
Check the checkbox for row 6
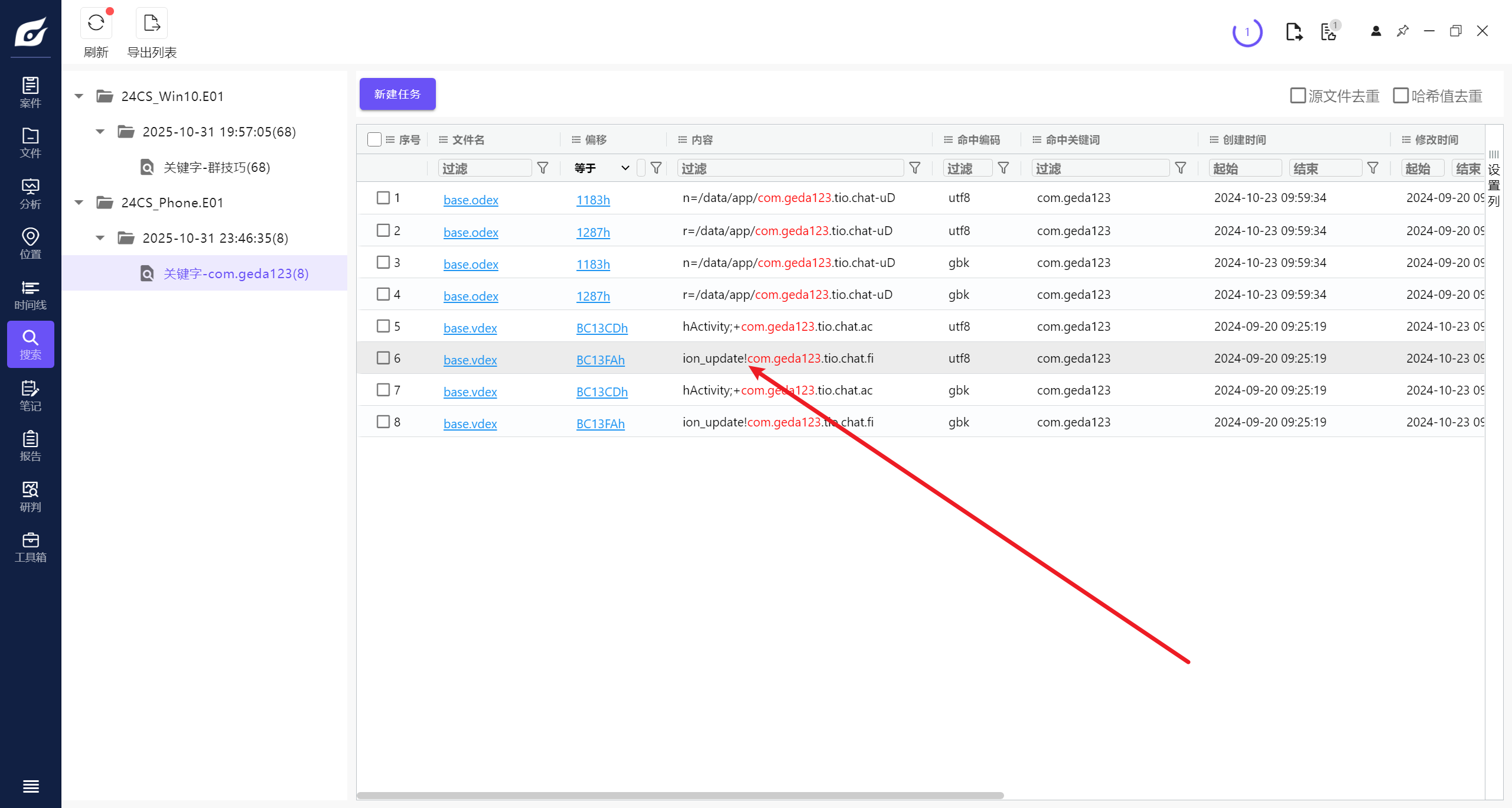[383, 358]
